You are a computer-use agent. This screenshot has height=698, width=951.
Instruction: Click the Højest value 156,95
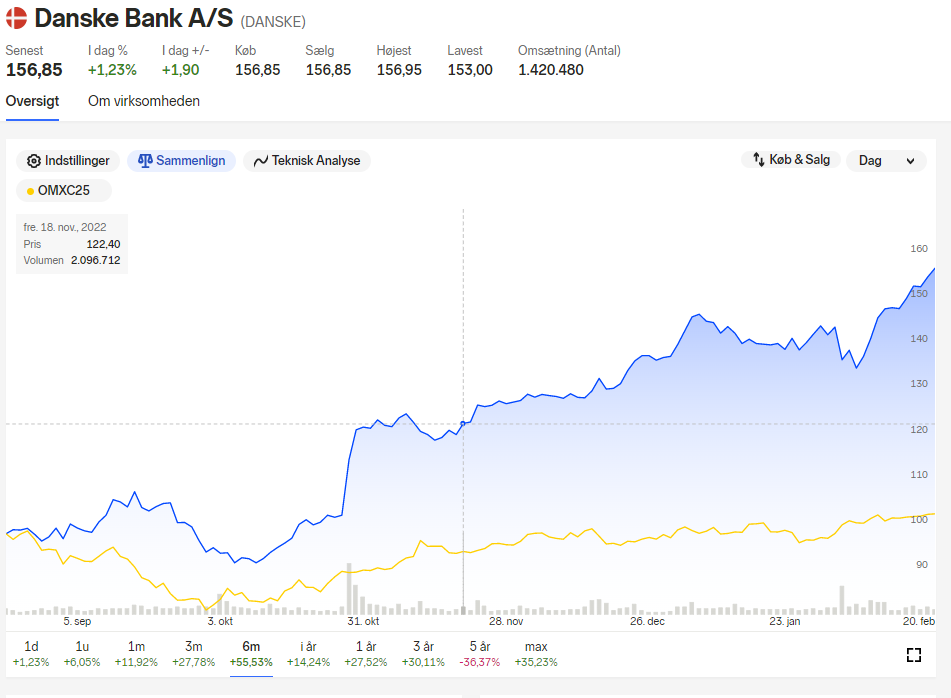point(399,70)
